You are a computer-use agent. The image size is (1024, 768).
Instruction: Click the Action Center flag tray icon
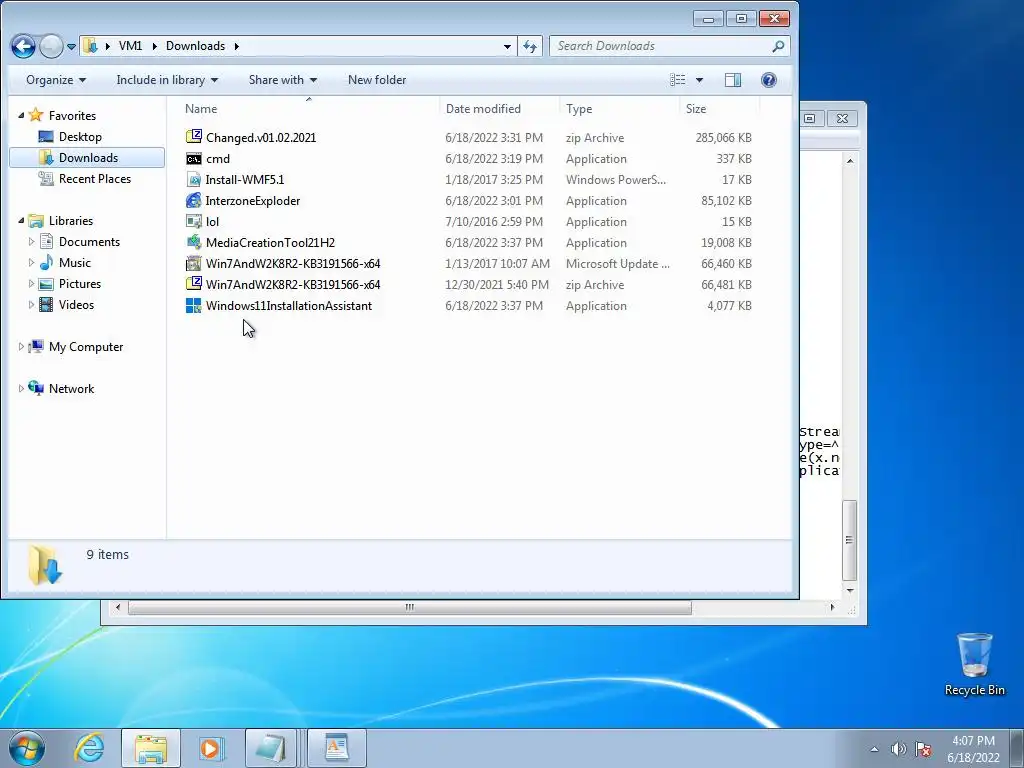point(923,749)
